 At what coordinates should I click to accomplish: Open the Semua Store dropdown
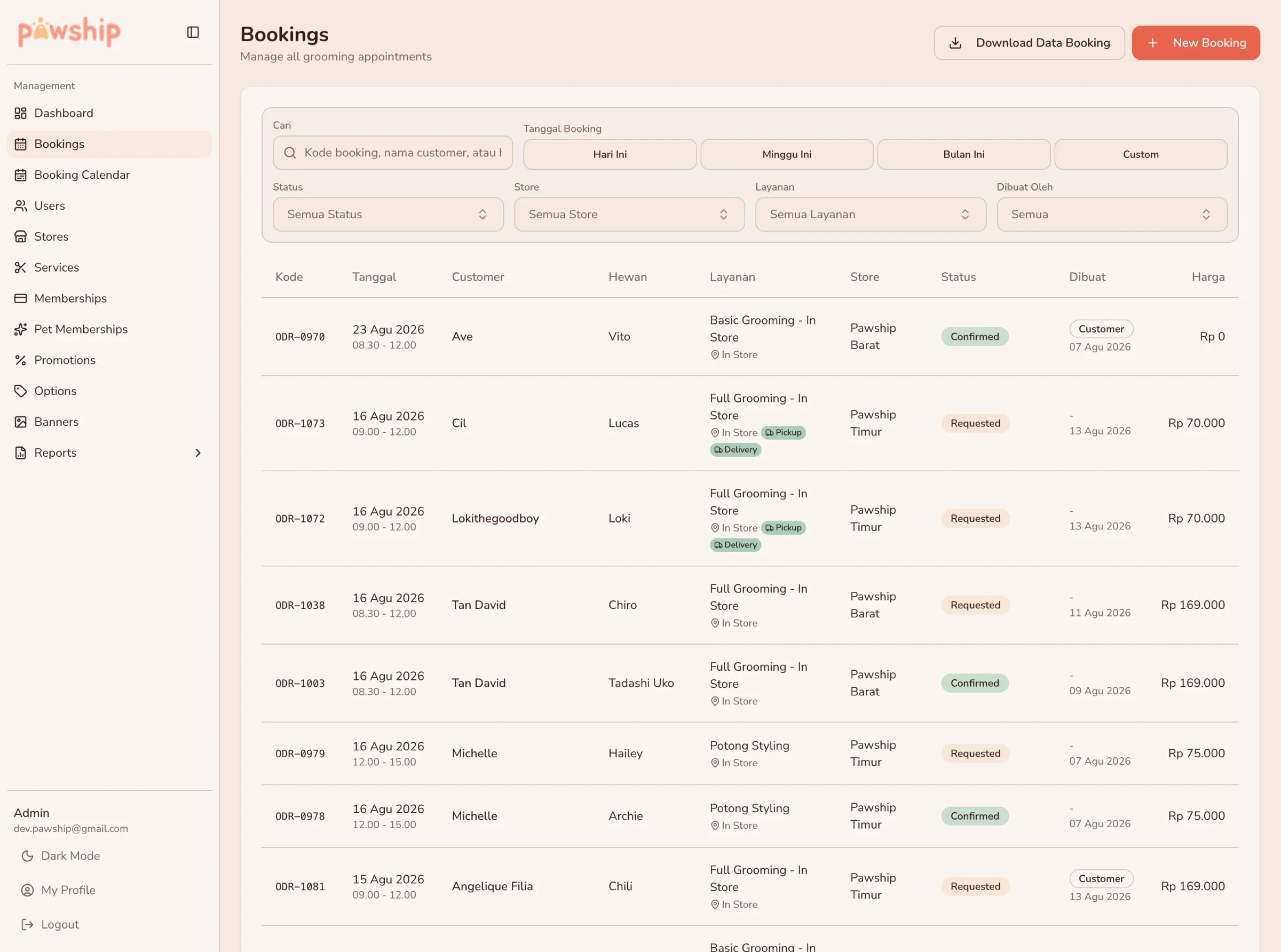coord(629,215)
